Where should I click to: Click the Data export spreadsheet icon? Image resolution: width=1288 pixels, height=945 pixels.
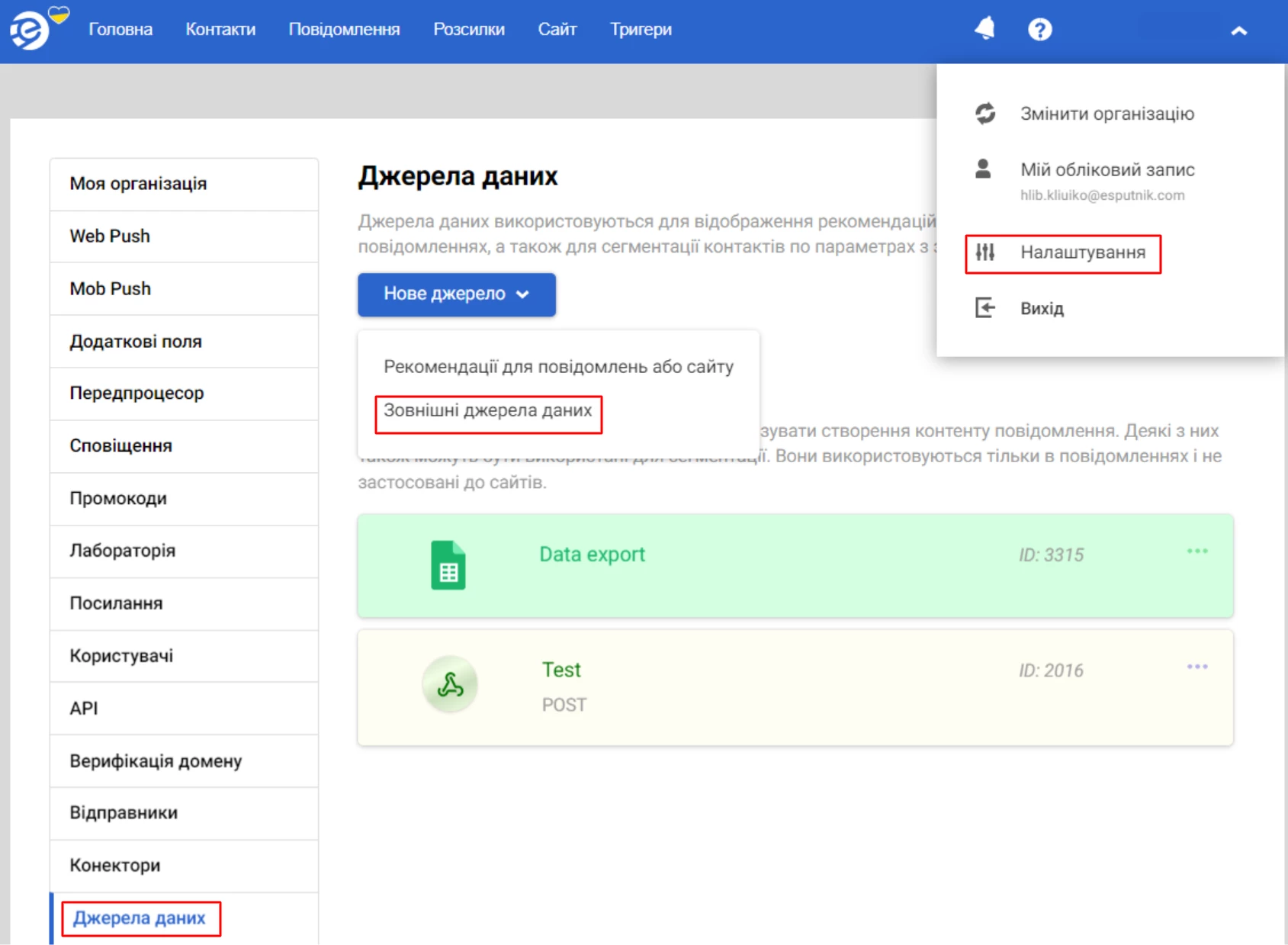click(x=448, y=564)
